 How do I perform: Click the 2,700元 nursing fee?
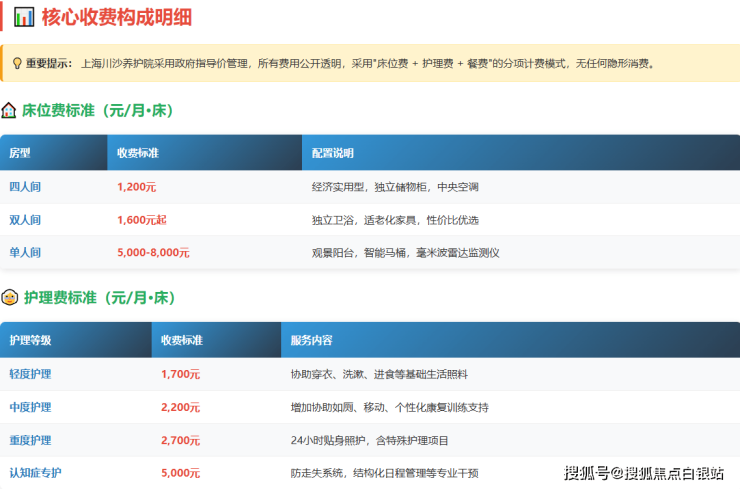[180, 440]
